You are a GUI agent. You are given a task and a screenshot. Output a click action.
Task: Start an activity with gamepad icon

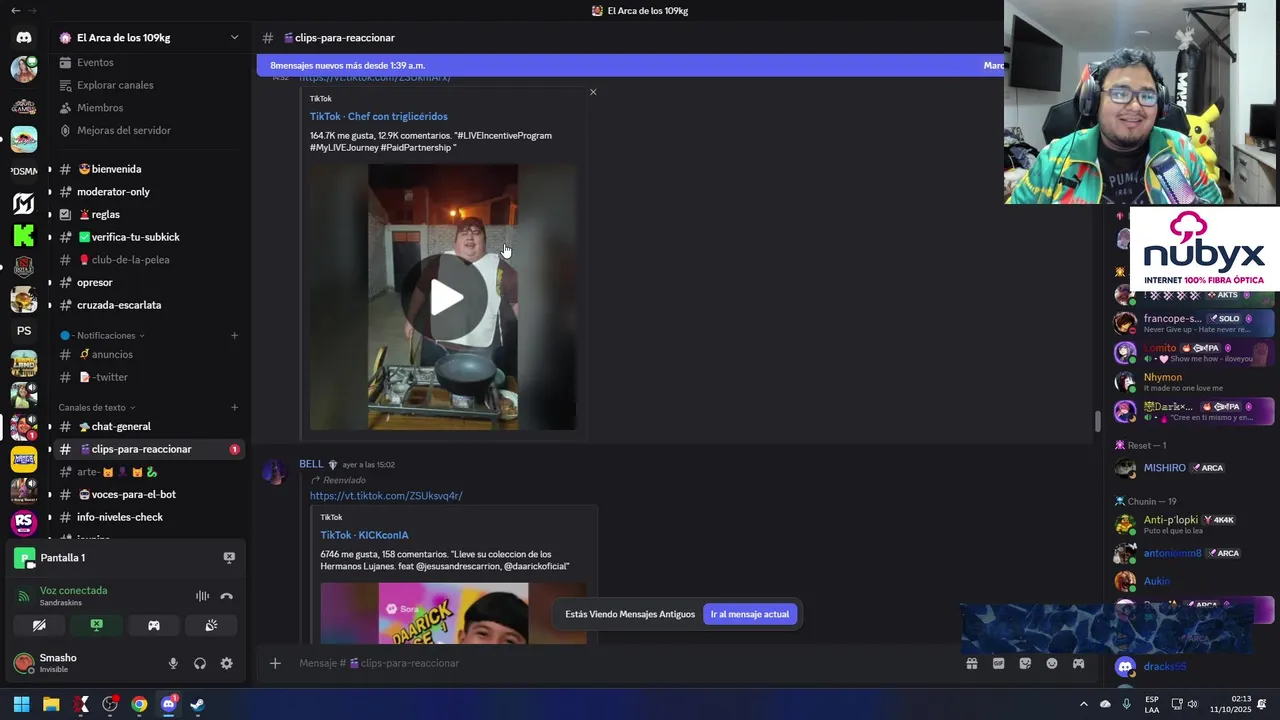click(154, 625)
